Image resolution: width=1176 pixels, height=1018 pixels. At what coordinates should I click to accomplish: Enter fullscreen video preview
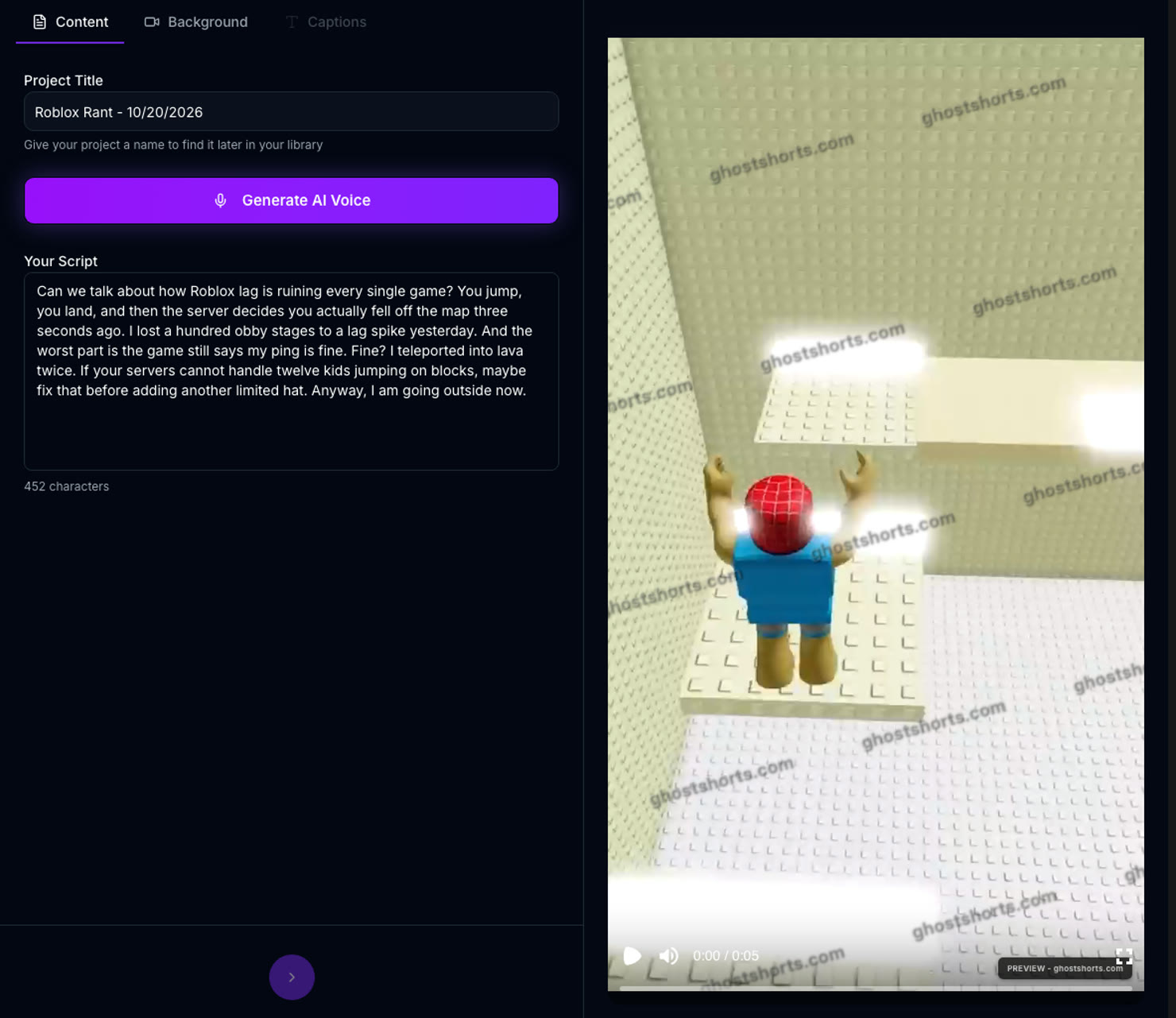(x=1124, y=955)
